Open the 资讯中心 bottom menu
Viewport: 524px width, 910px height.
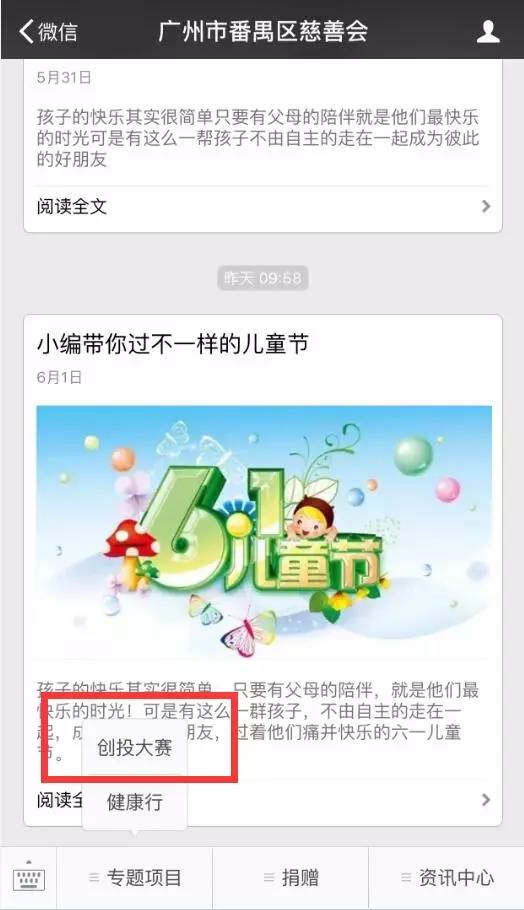pyautogui.click(x=447, y=878)
